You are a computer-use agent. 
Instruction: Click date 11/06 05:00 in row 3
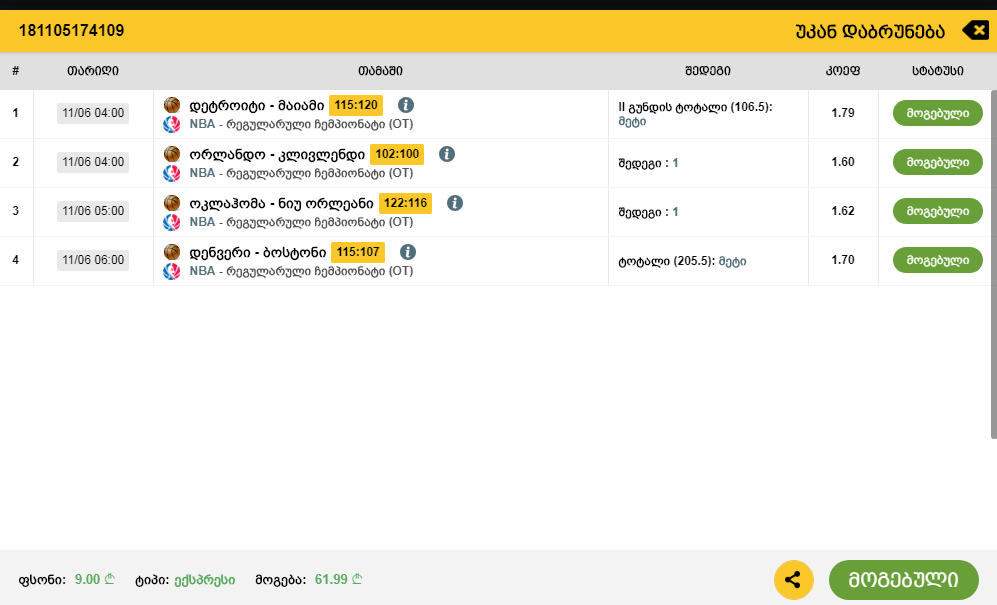point(93,211)
